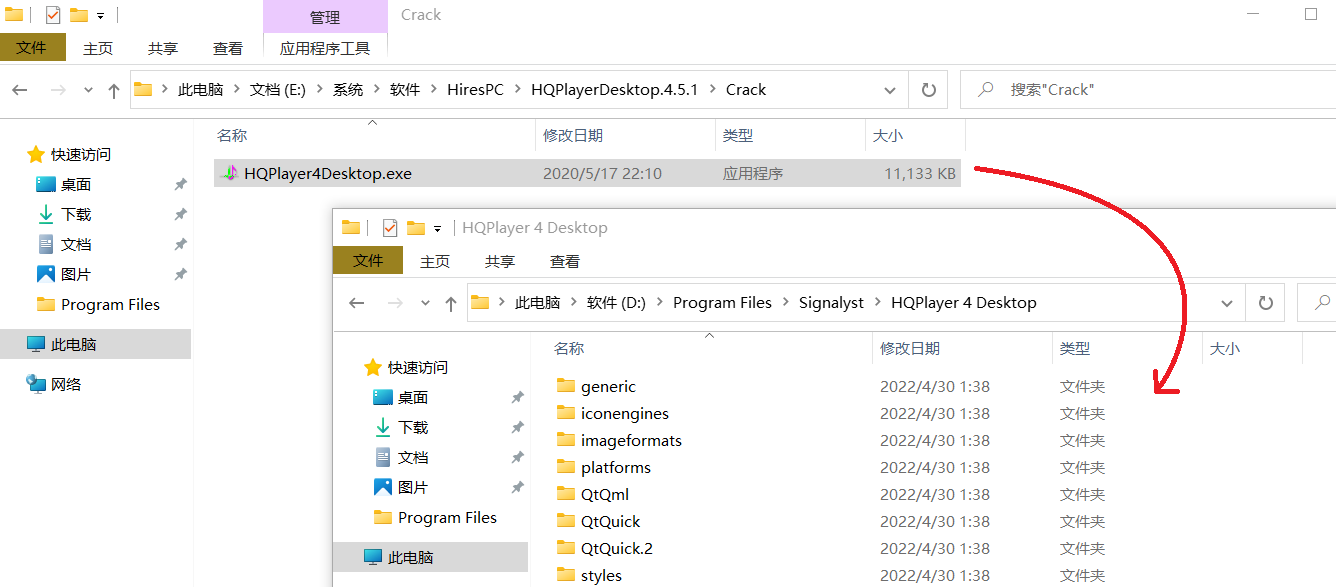Screen dimensions: 1336x587
Task: Click the up arrow in Crack window navigation
Action: (x=114, y=90)
